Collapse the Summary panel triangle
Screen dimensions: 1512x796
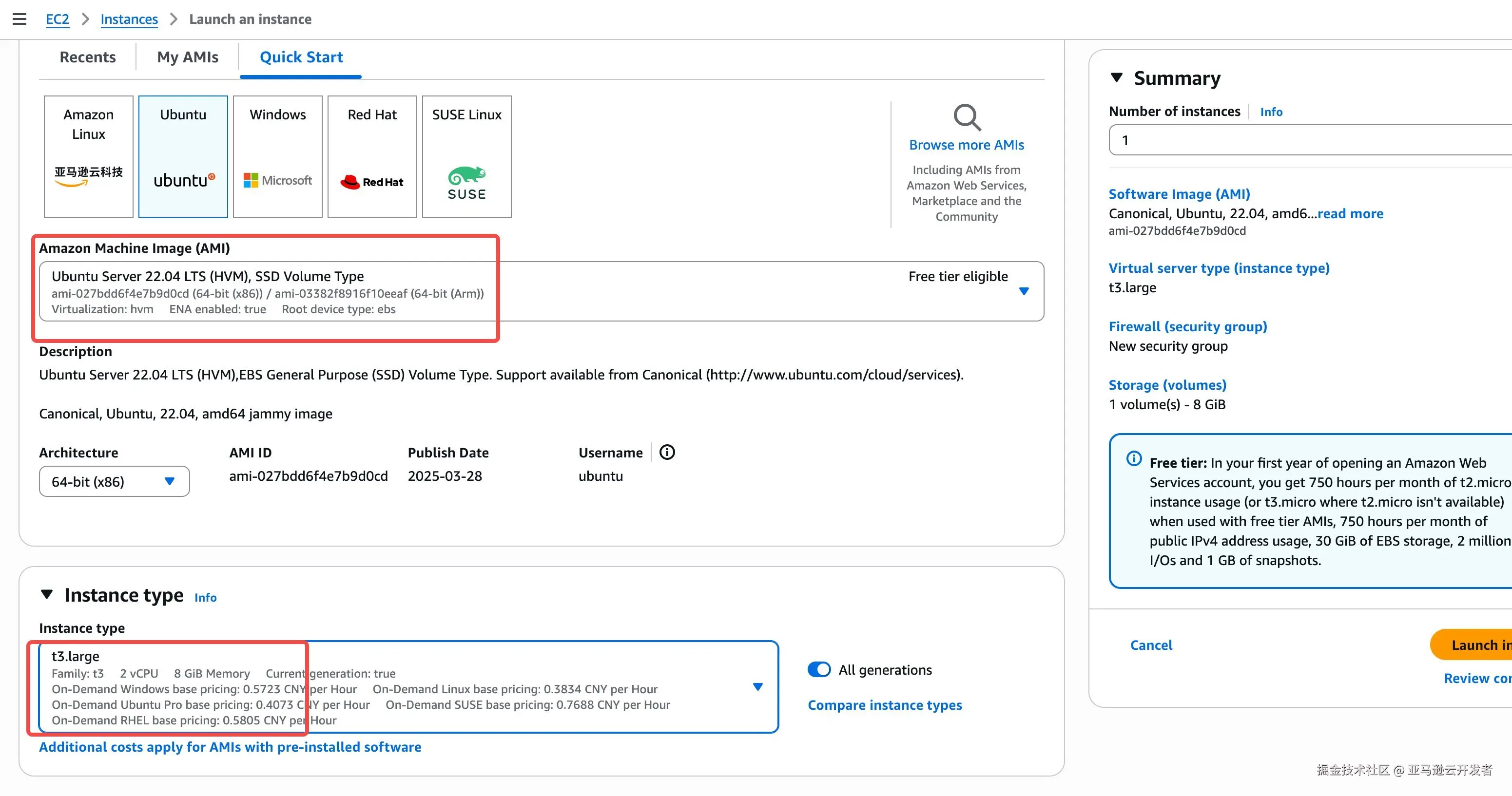(1116, 77)
